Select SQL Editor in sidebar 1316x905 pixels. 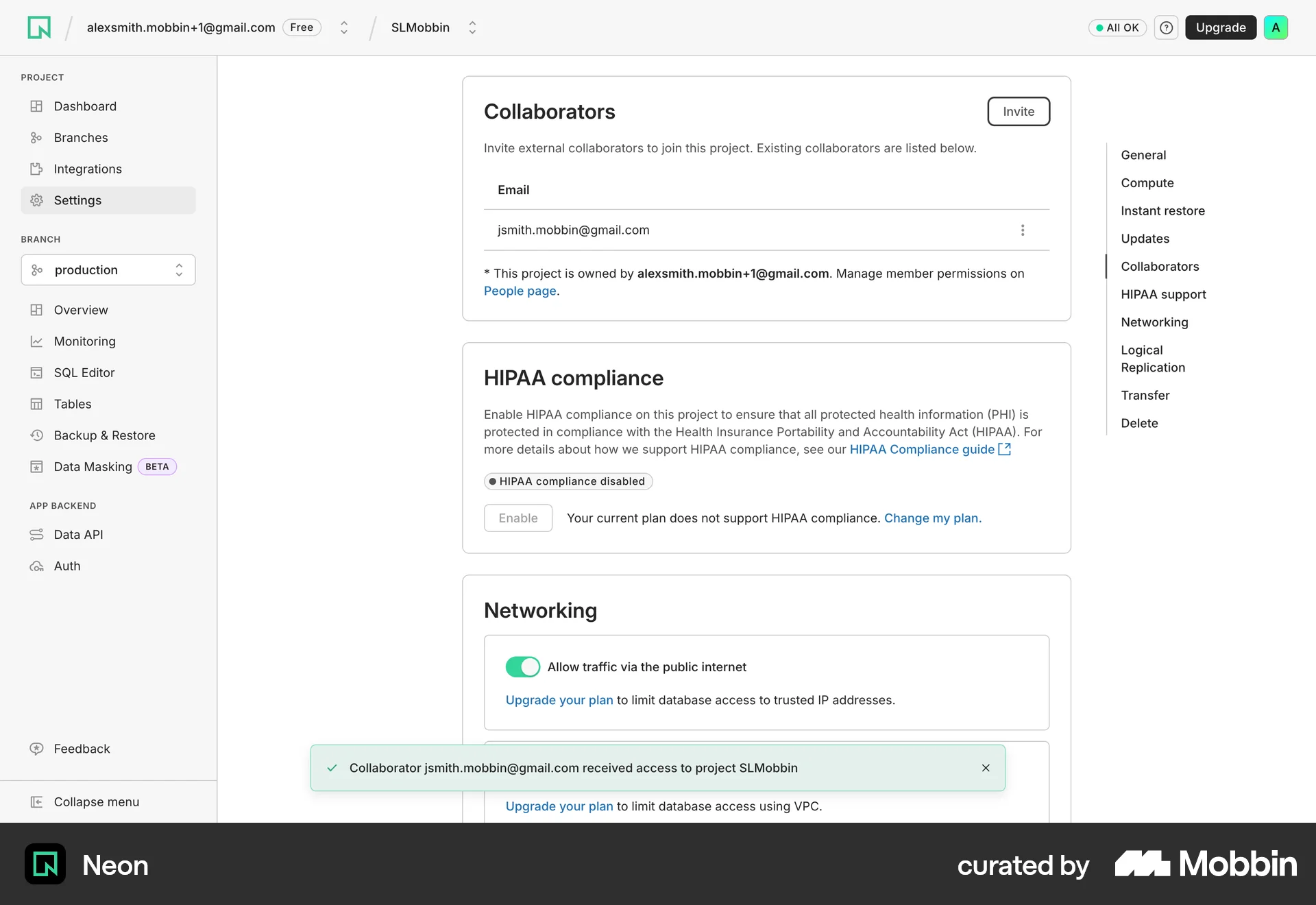[x=108, y=373]
